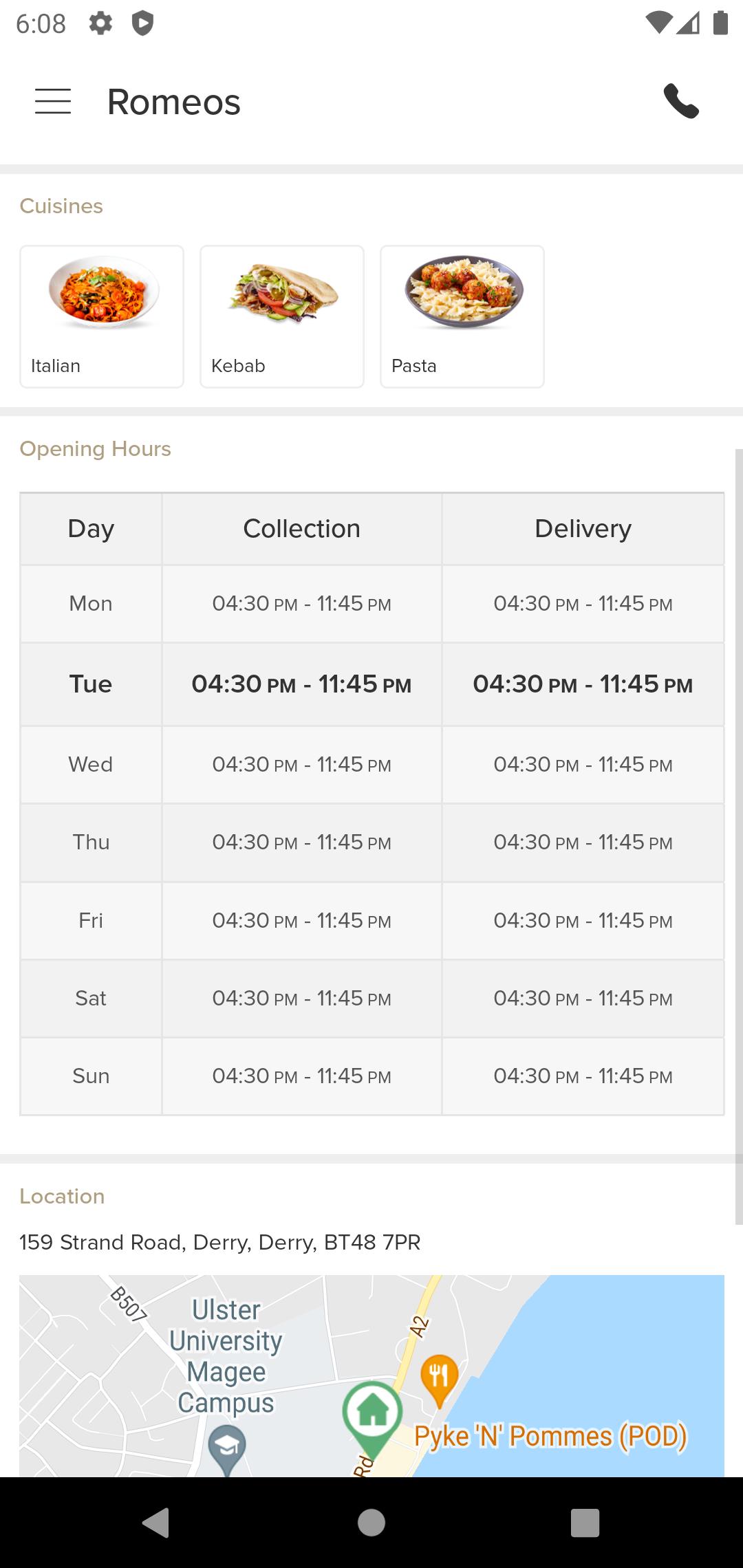Image resolution: width=743 pixels, height=1568 pixels.
Task: Click the Delivery column header
Action: pyautogui.click(x=583, y=529)
